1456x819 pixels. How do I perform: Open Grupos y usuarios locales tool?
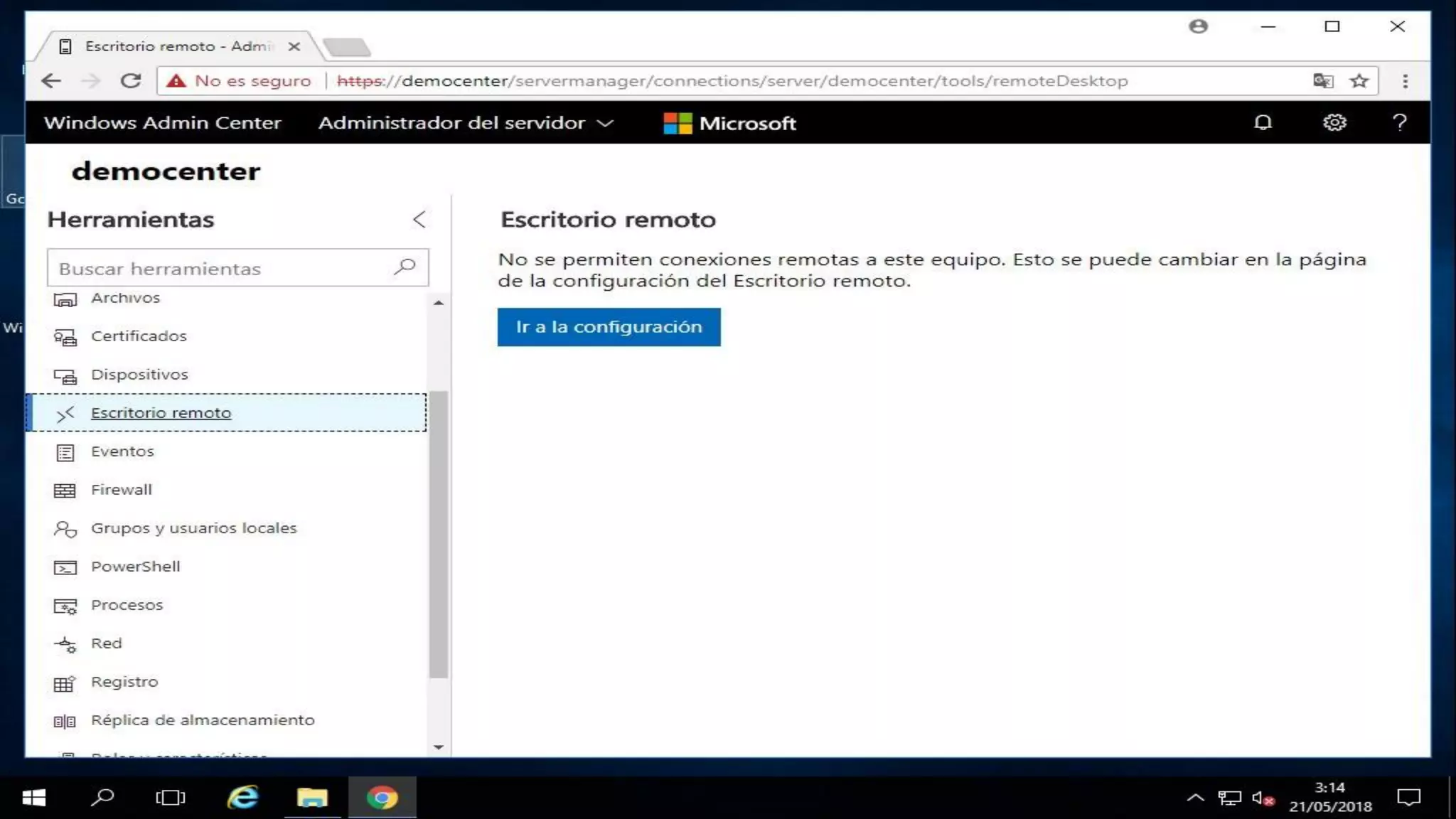[193, 528]
